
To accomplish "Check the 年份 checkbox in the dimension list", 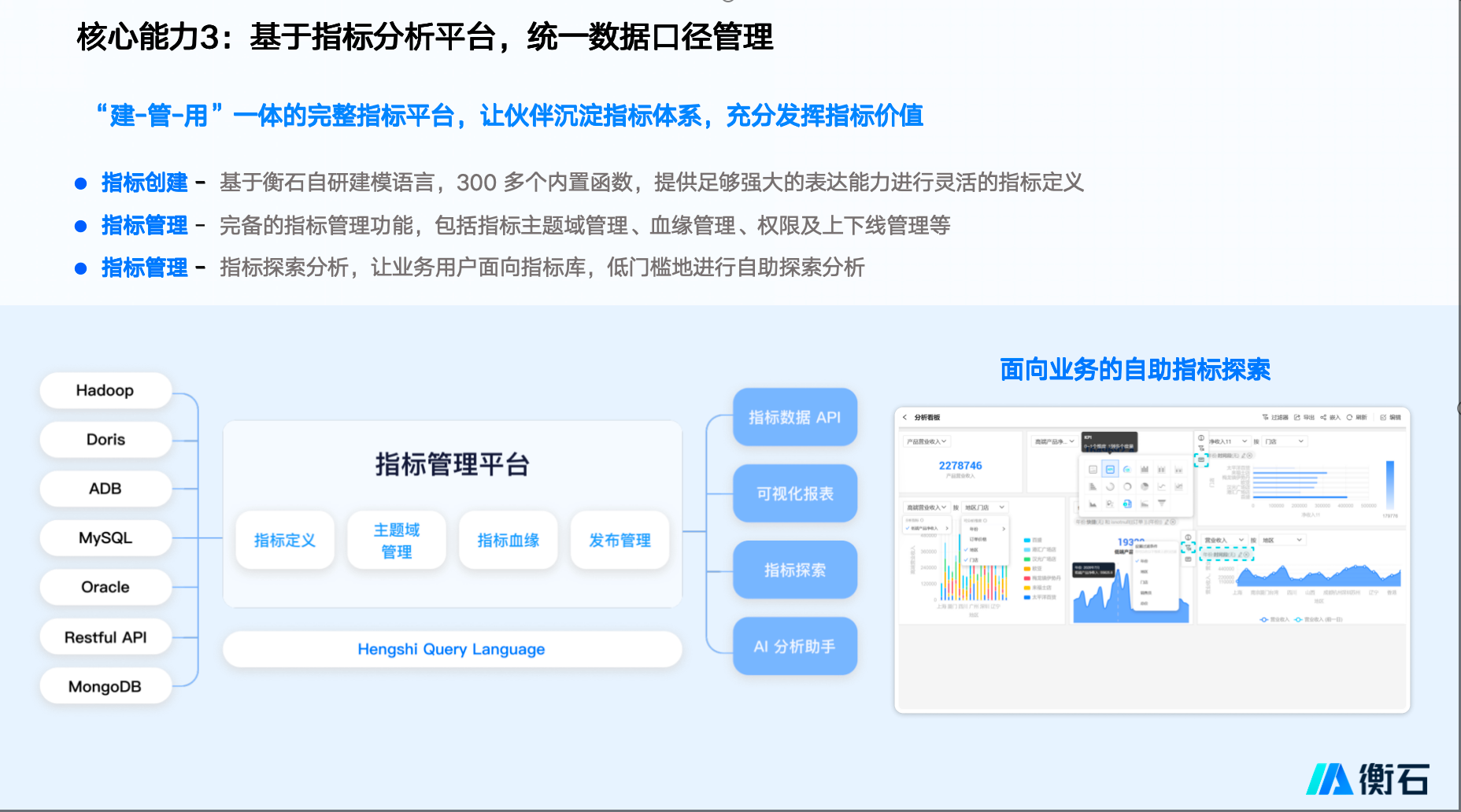I will click(x=973, y=529).
